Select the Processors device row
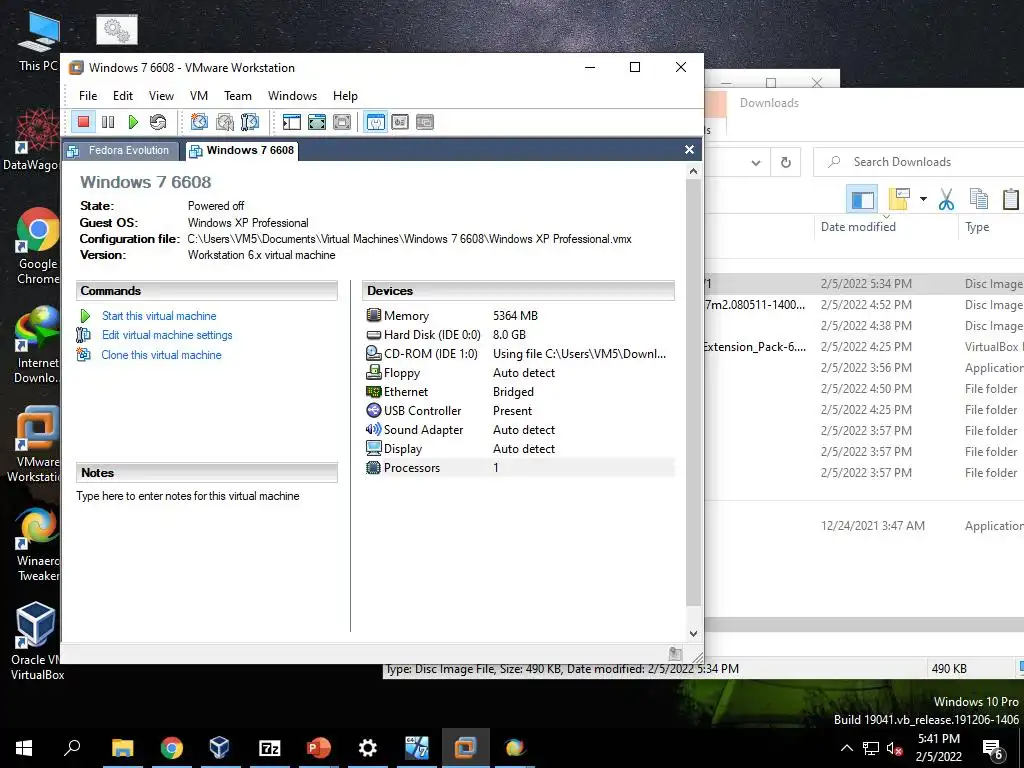 tap(519, 467)
